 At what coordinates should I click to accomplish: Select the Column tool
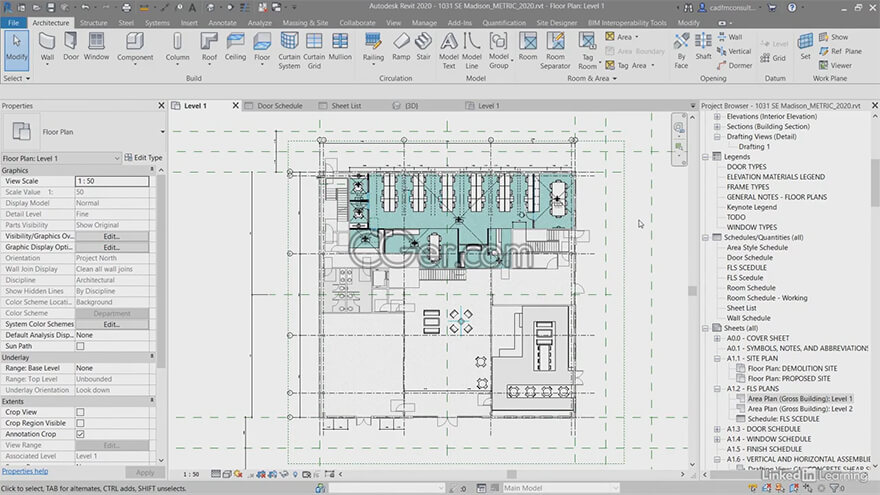coord(177,47)
